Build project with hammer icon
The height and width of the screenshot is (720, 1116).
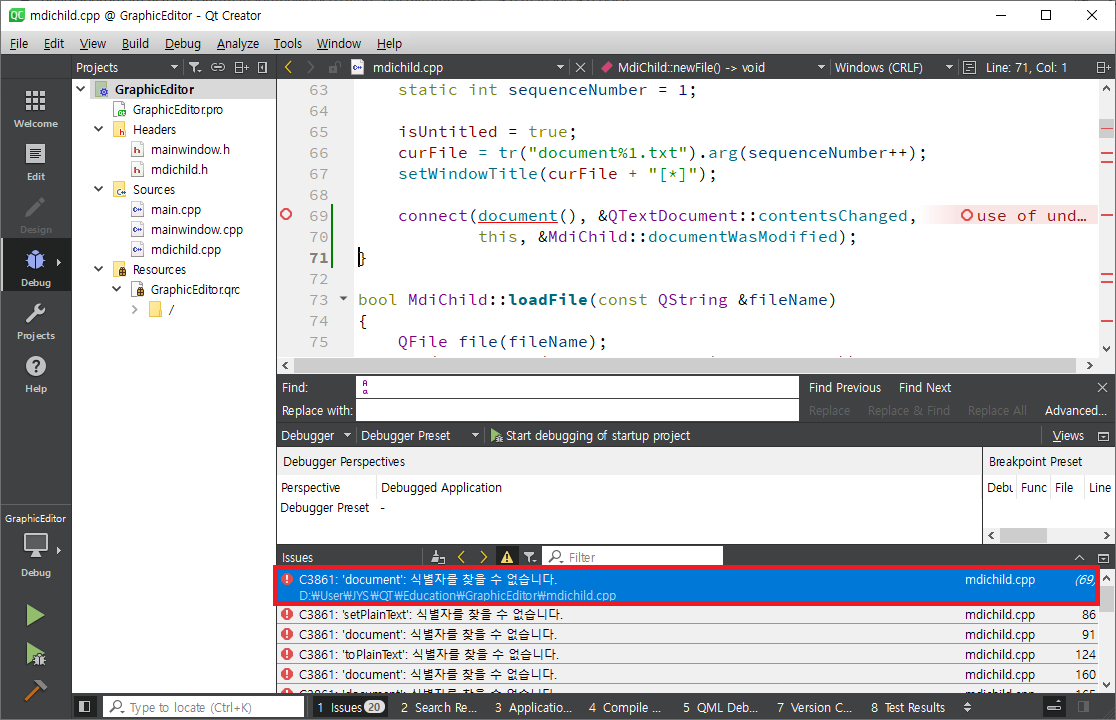point(35,689)
